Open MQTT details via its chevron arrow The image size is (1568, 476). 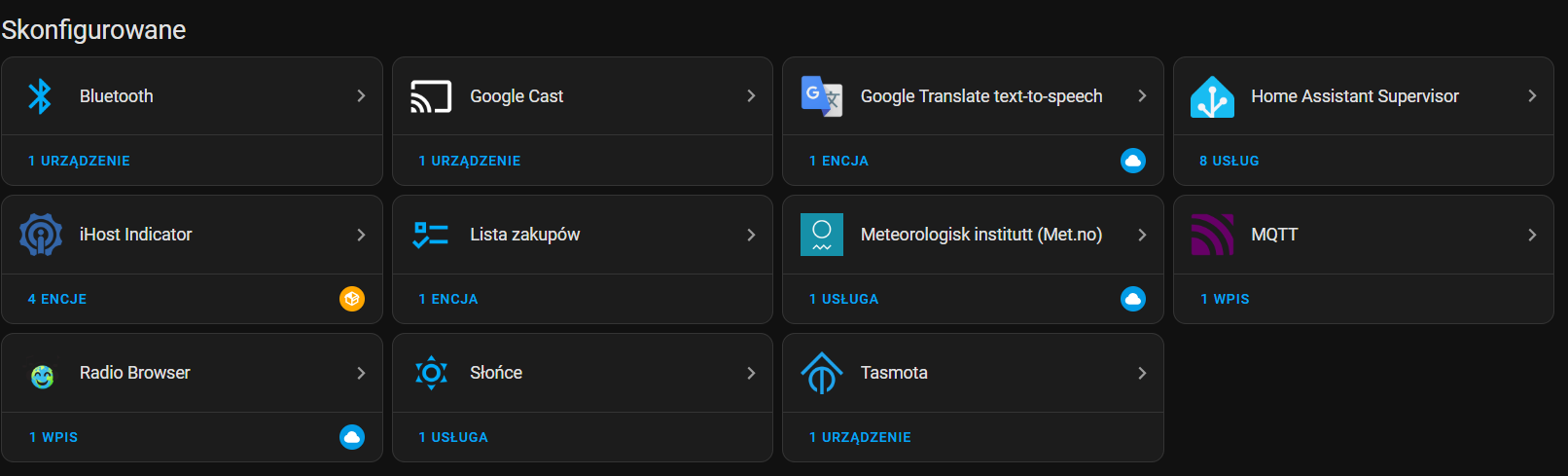coord(1532,235)
